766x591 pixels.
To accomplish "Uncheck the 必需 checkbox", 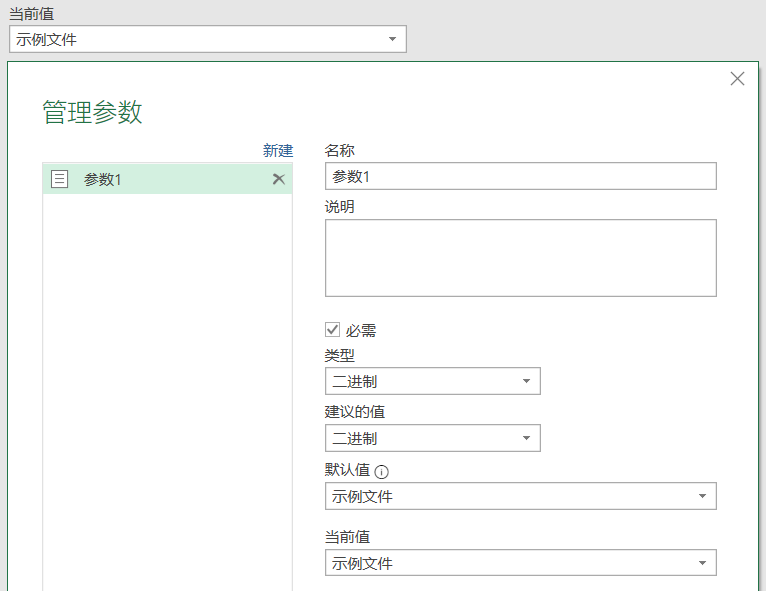I will coord(333,330).
